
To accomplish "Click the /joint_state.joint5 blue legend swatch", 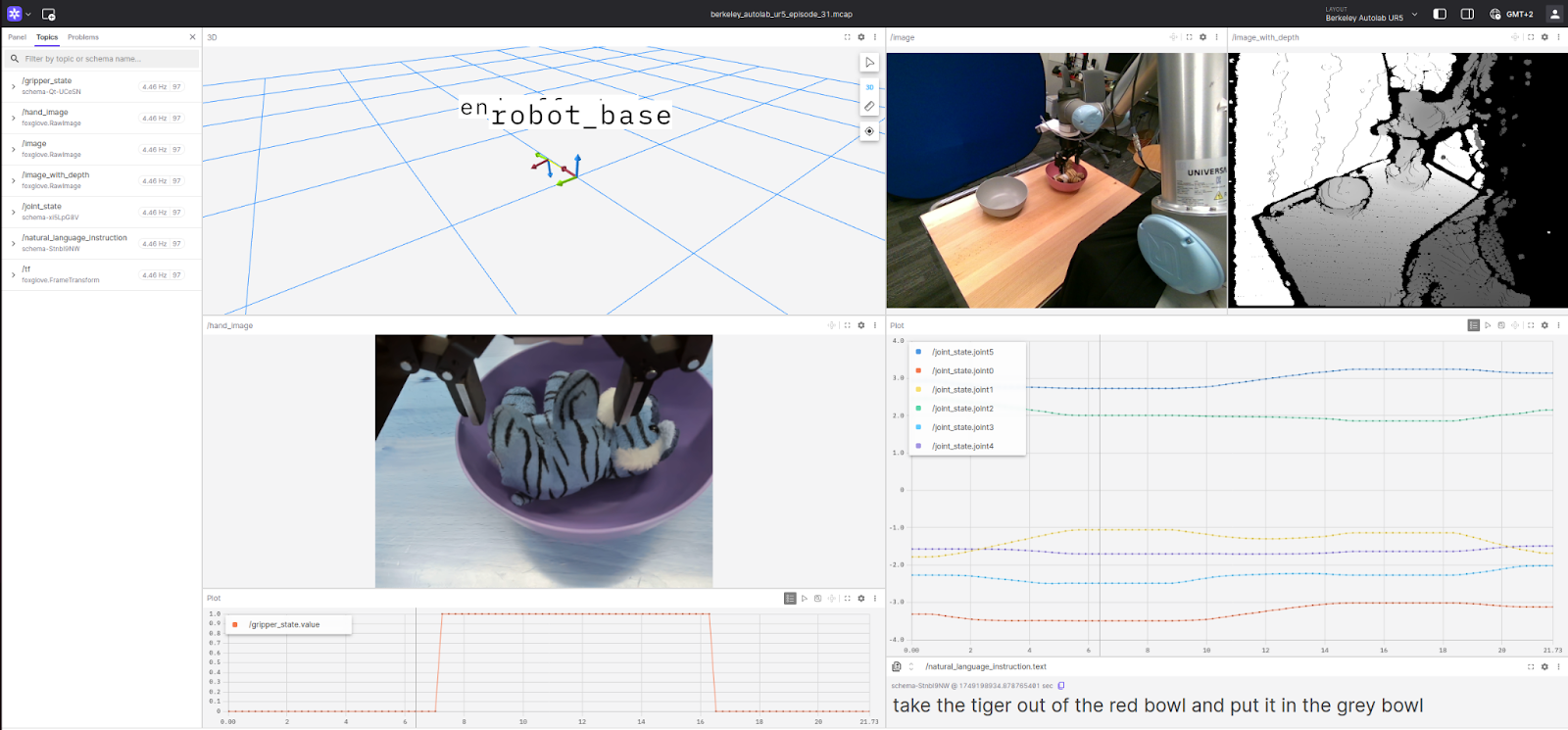I will click(x=918, y=352).
